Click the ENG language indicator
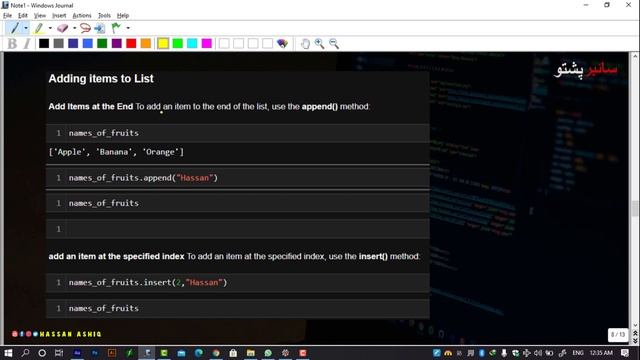640x360 pixels. point(578,353)
